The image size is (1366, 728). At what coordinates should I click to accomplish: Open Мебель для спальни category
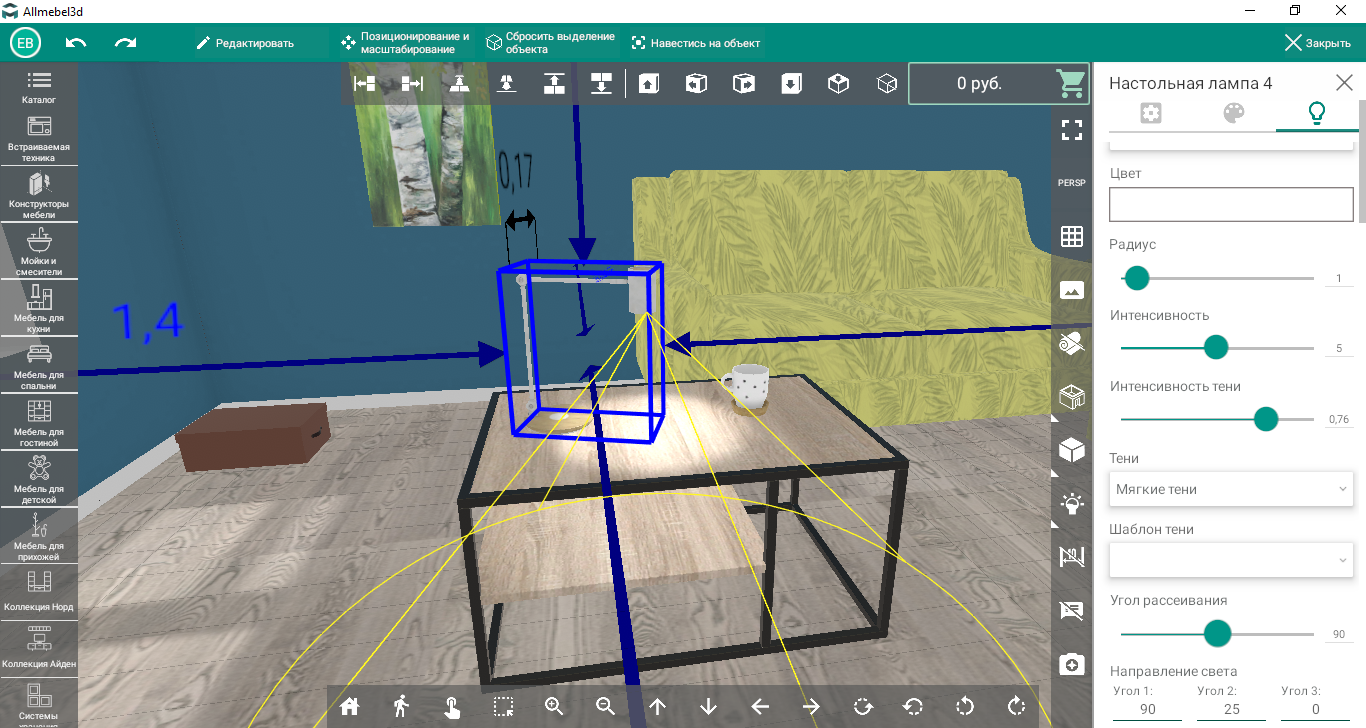click(x=39, y=366)
